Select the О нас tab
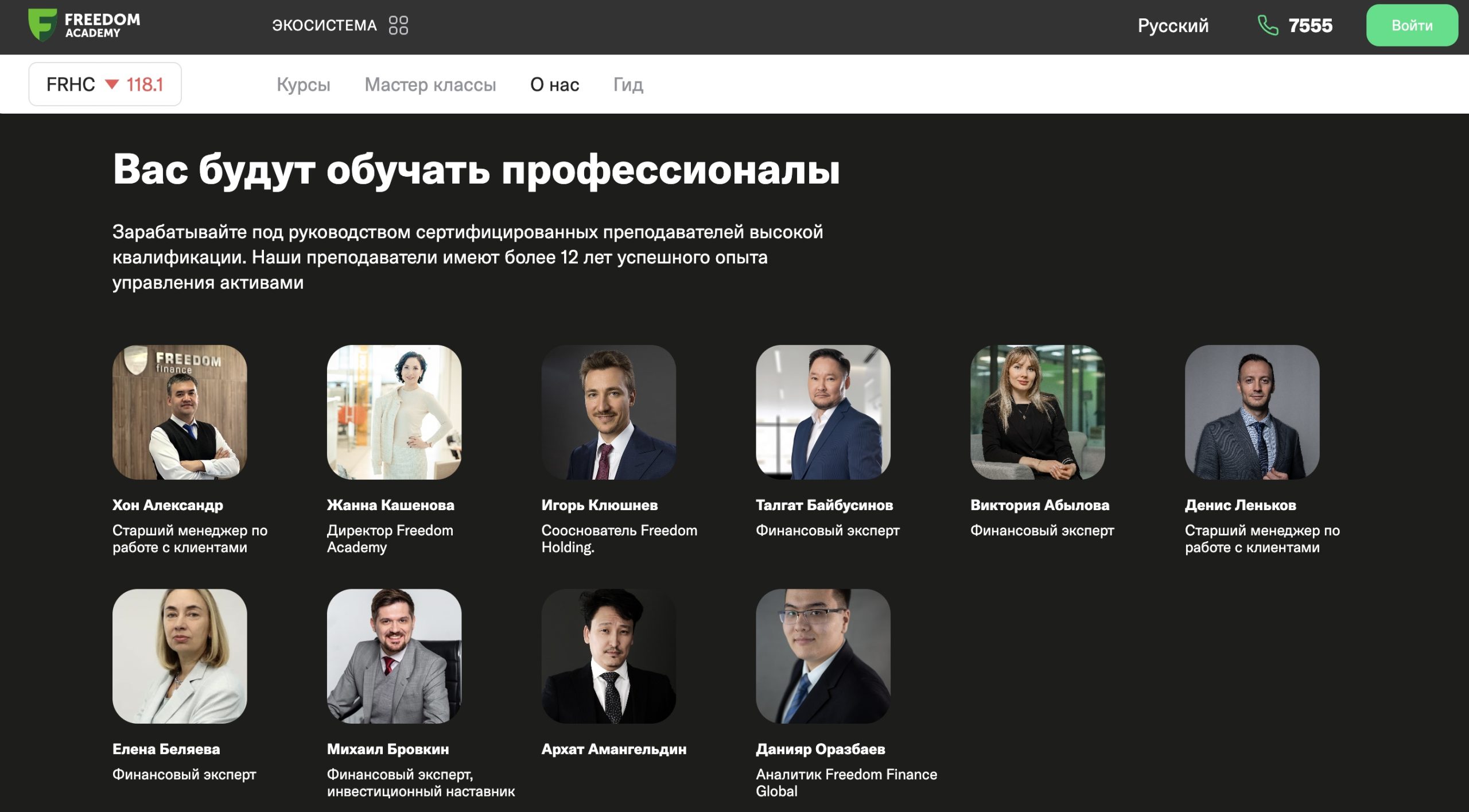This screenshot has height=812, width=1469. 554,85
